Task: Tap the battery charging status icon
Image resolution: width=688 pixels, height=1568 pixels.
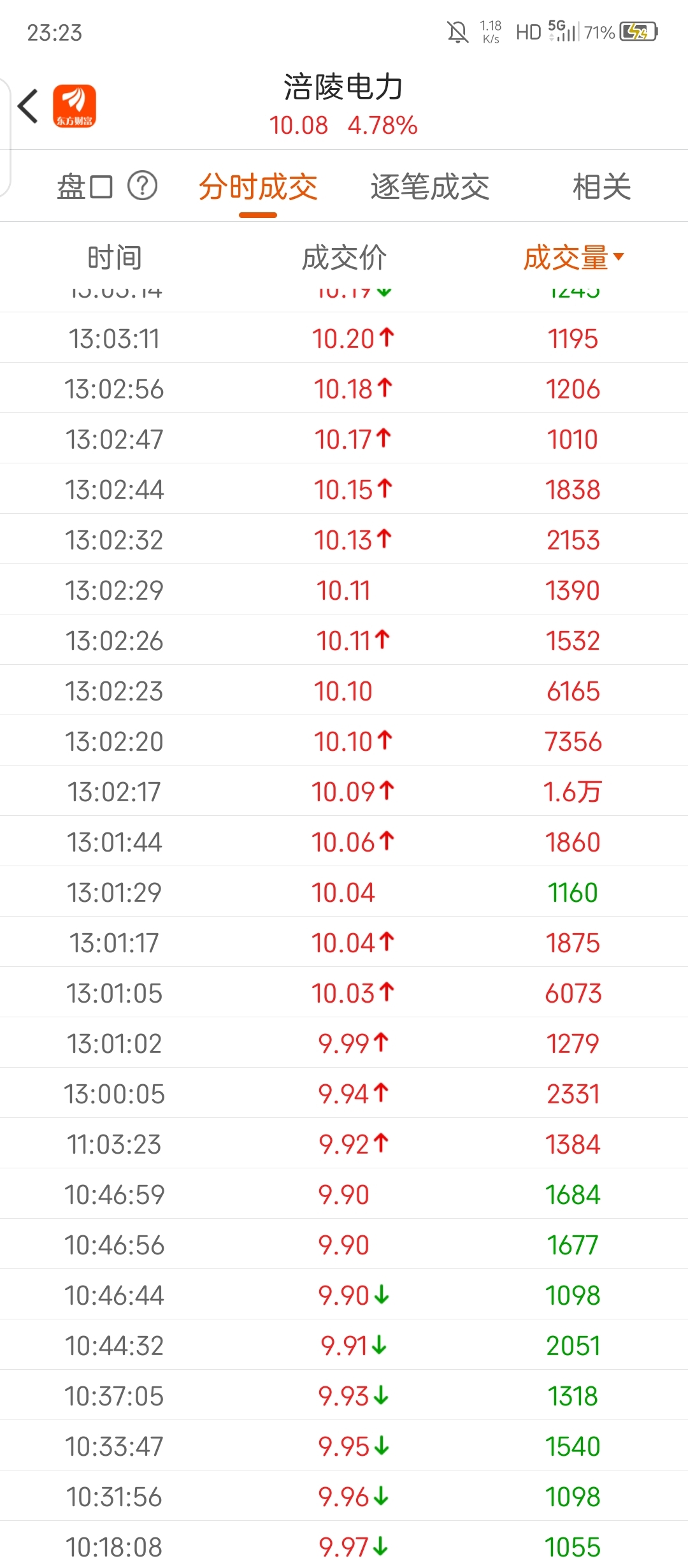Action: [x=639, y=31]
